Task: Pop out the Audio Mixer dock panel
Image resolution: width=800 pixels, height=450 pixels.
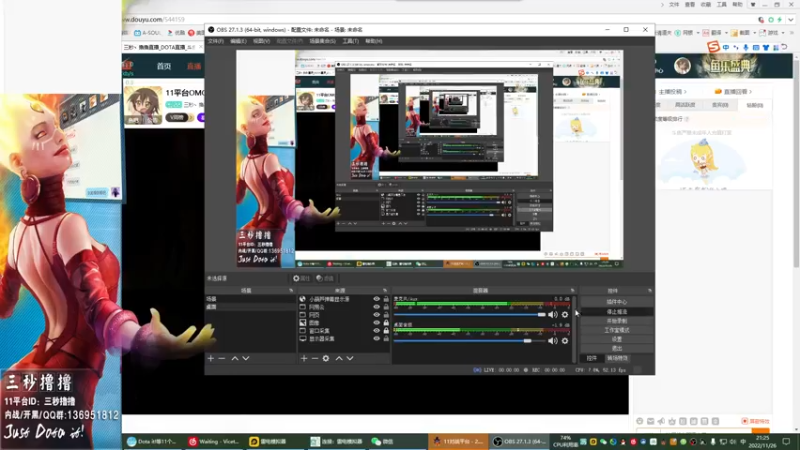Action: click(x=572, y=290)
